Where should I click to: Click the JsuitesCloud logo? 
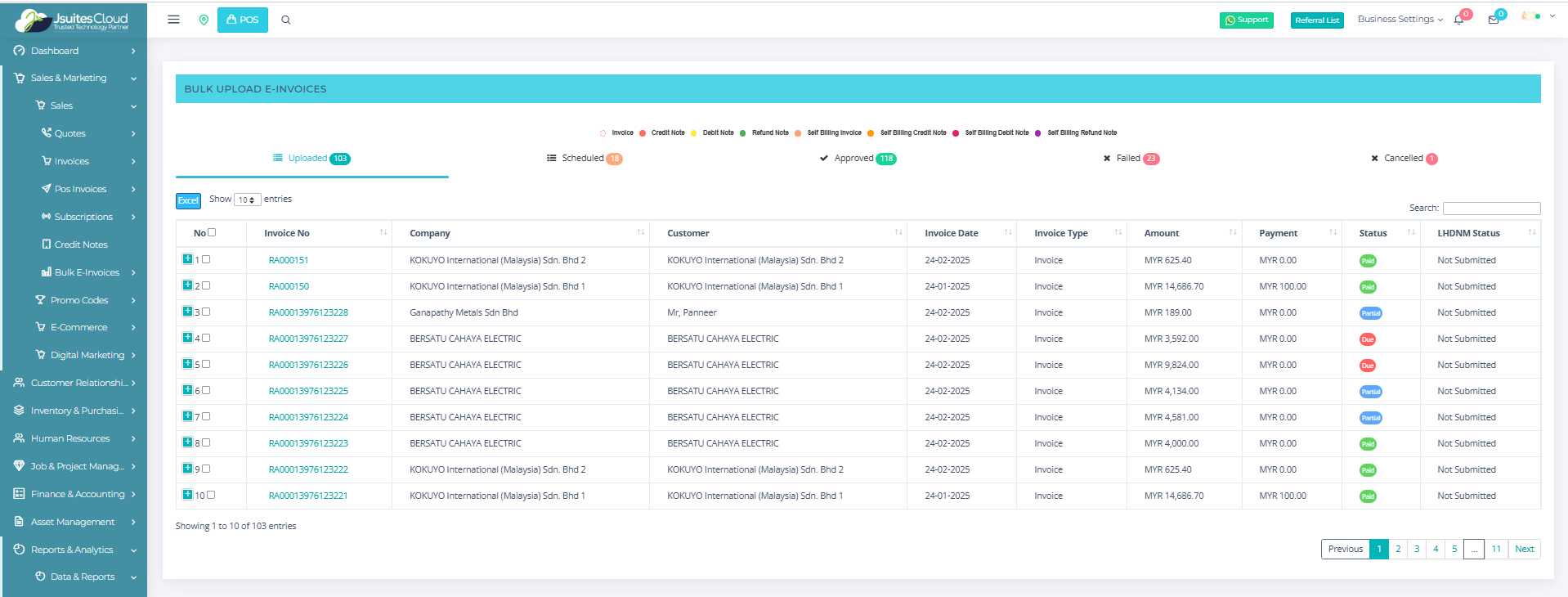coord(74,20)
